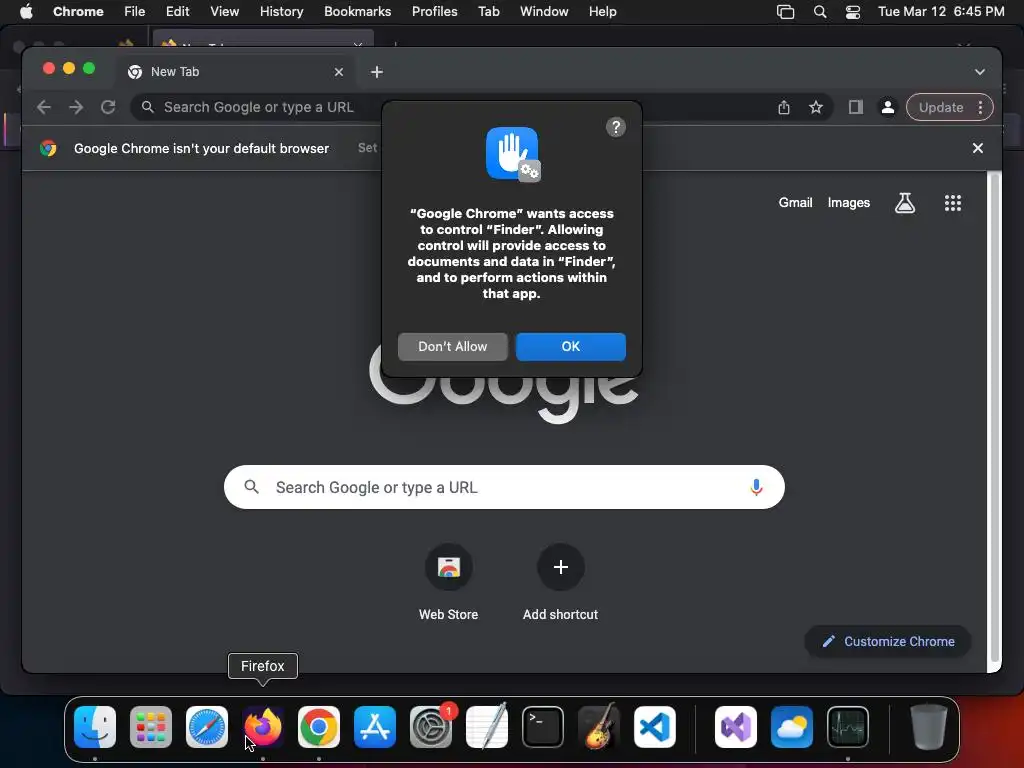Click the Google search box
Screen dimensions: 1024x768
pos(504,487)
